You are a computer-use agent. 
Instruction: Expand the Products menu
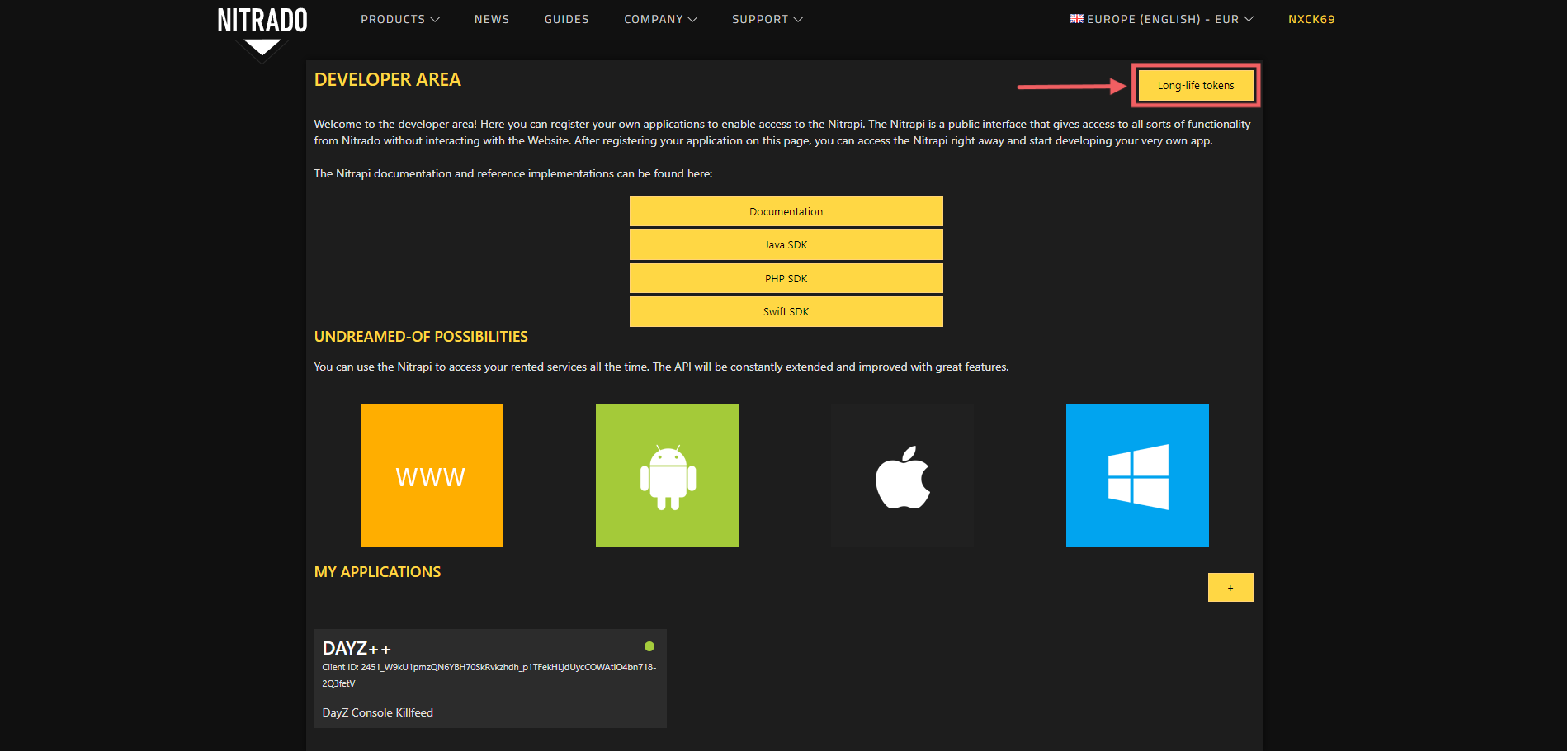[x=400, y=19]
